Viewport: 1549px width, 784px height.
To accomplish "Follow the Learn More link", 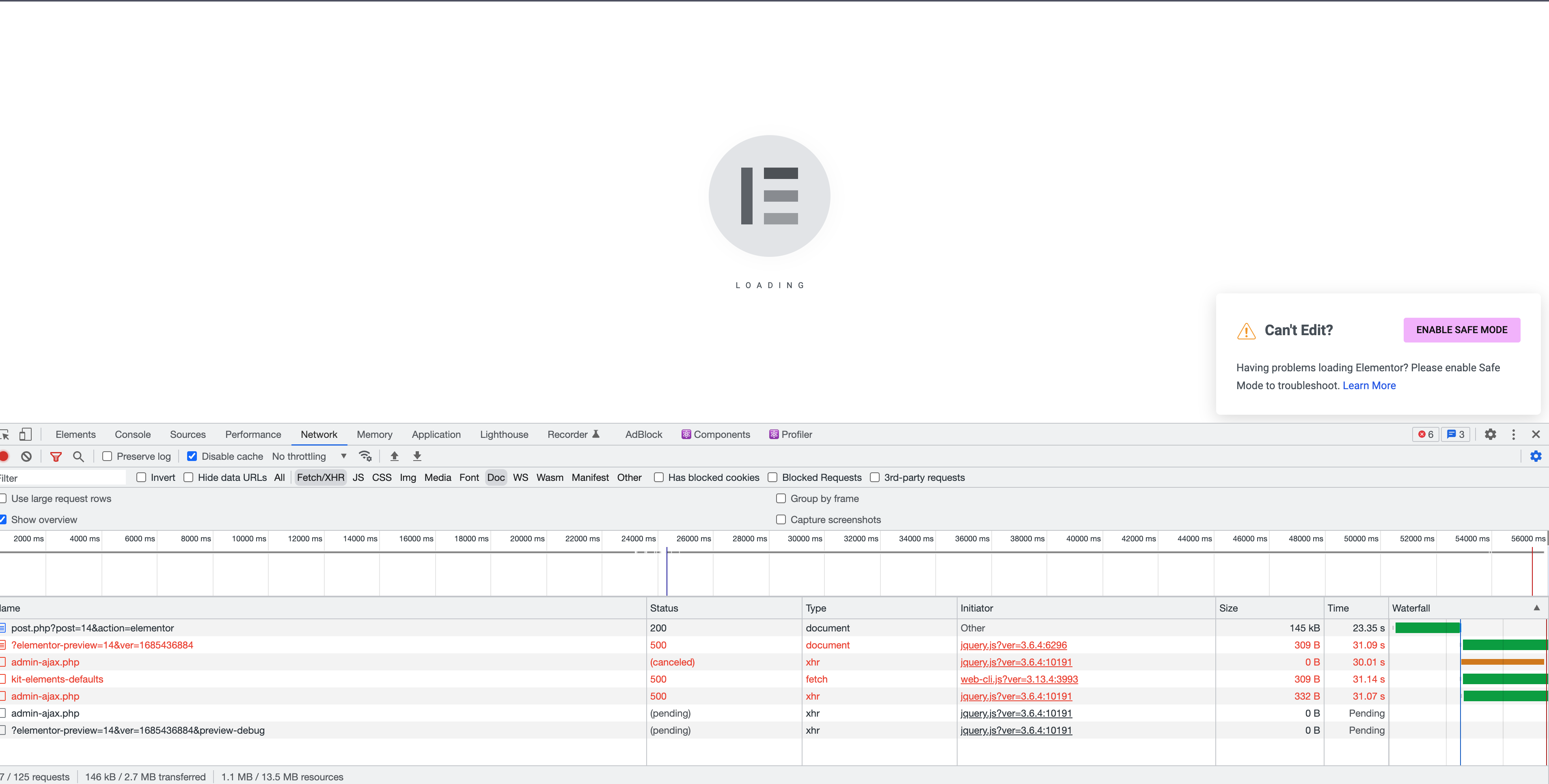I will tap(1369, 386).
